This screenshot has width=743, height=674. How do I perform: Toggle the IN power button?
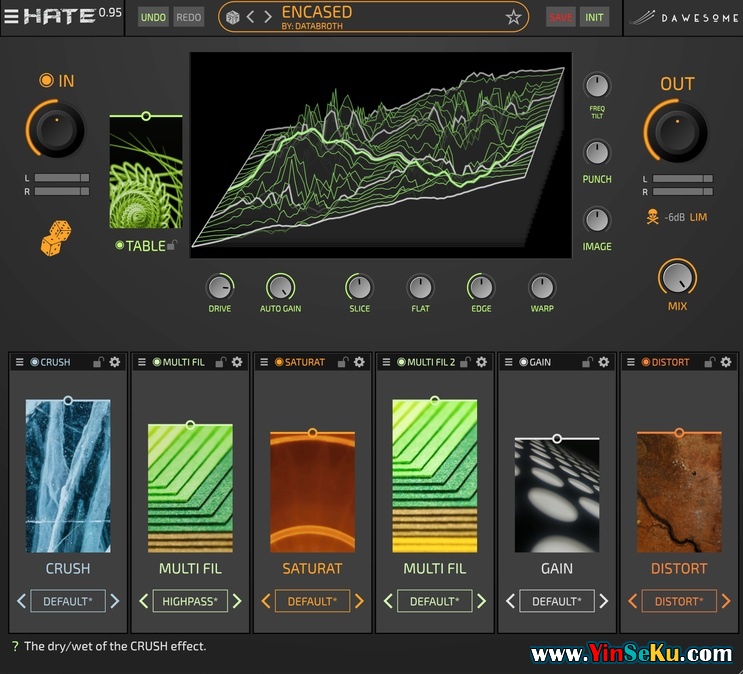point(46,81)
